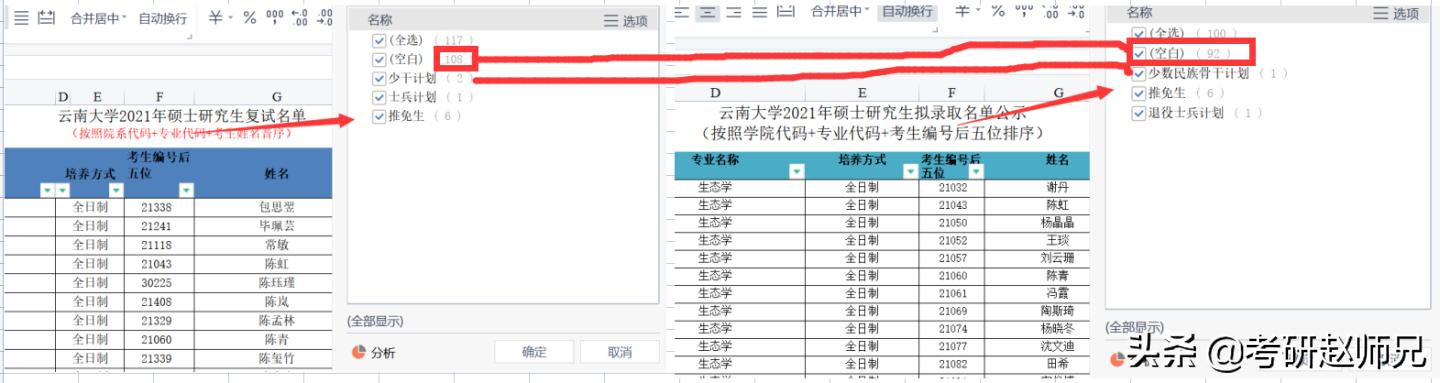Open 合并居中 dropdown in right spreadsheet toolbar

pos(839,12)
